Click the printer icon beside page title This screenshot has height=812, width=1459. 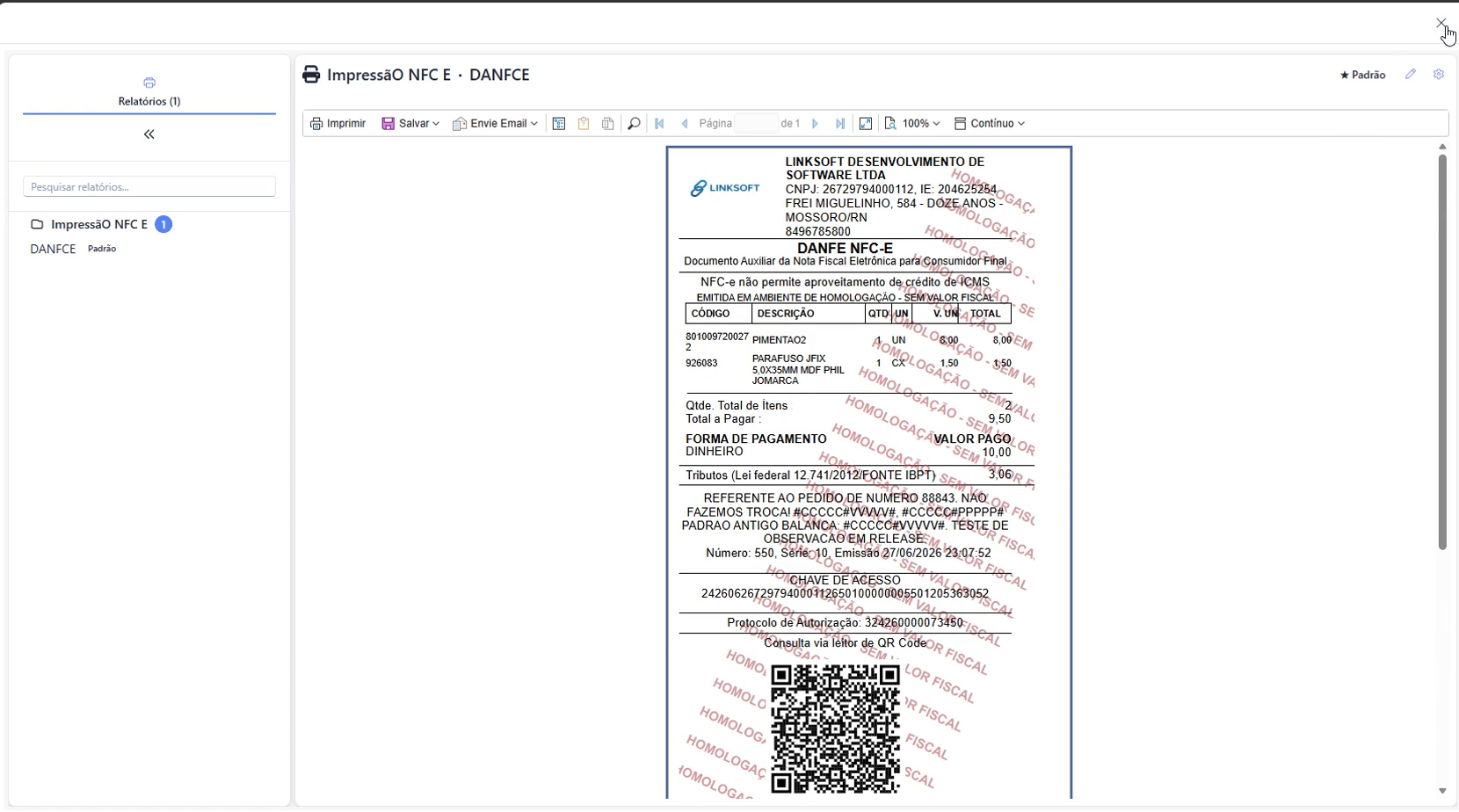click(x=311, y=75)
